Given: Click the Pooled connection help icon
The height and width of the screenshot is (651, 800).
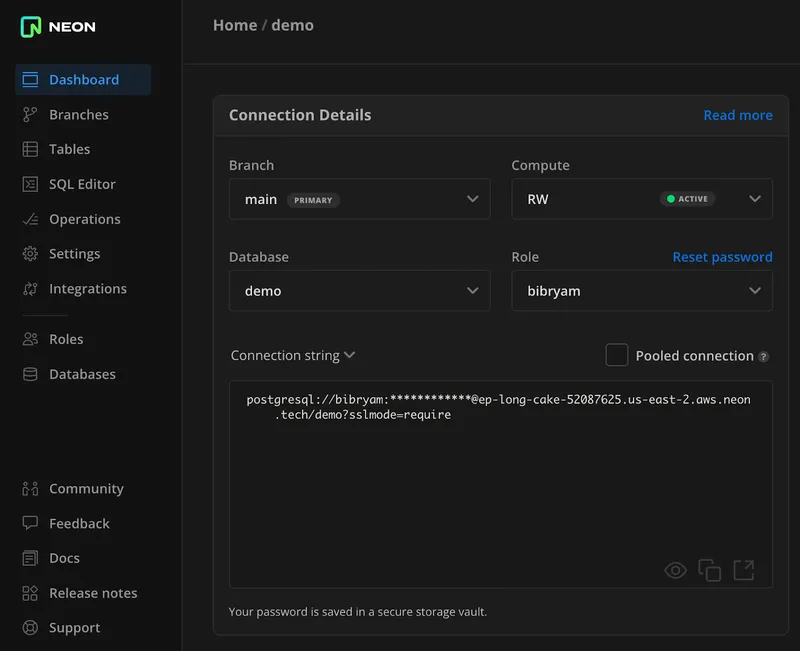Looking at the screenshot, I should [x=764, y=357].
